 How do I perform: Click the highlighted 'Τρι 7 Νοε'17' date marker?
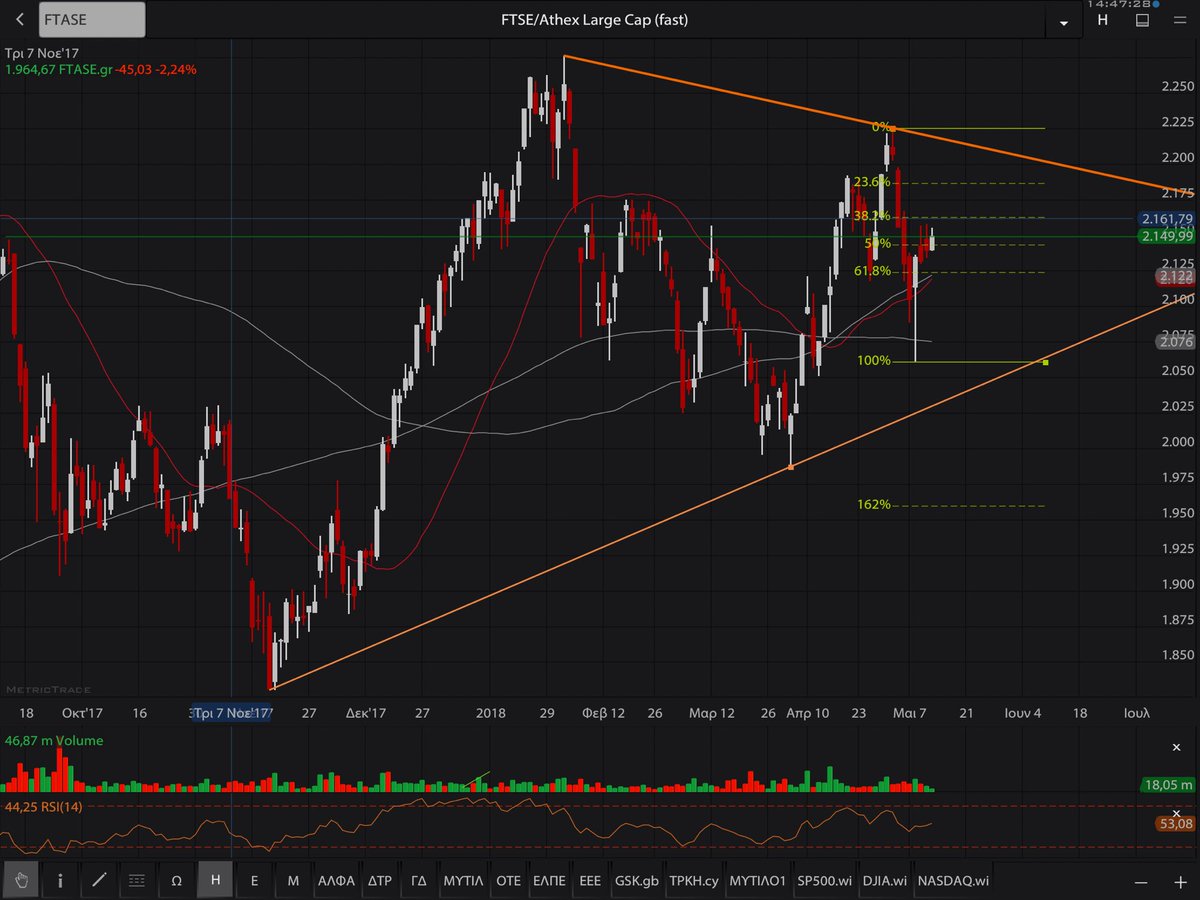coord(232,713)
